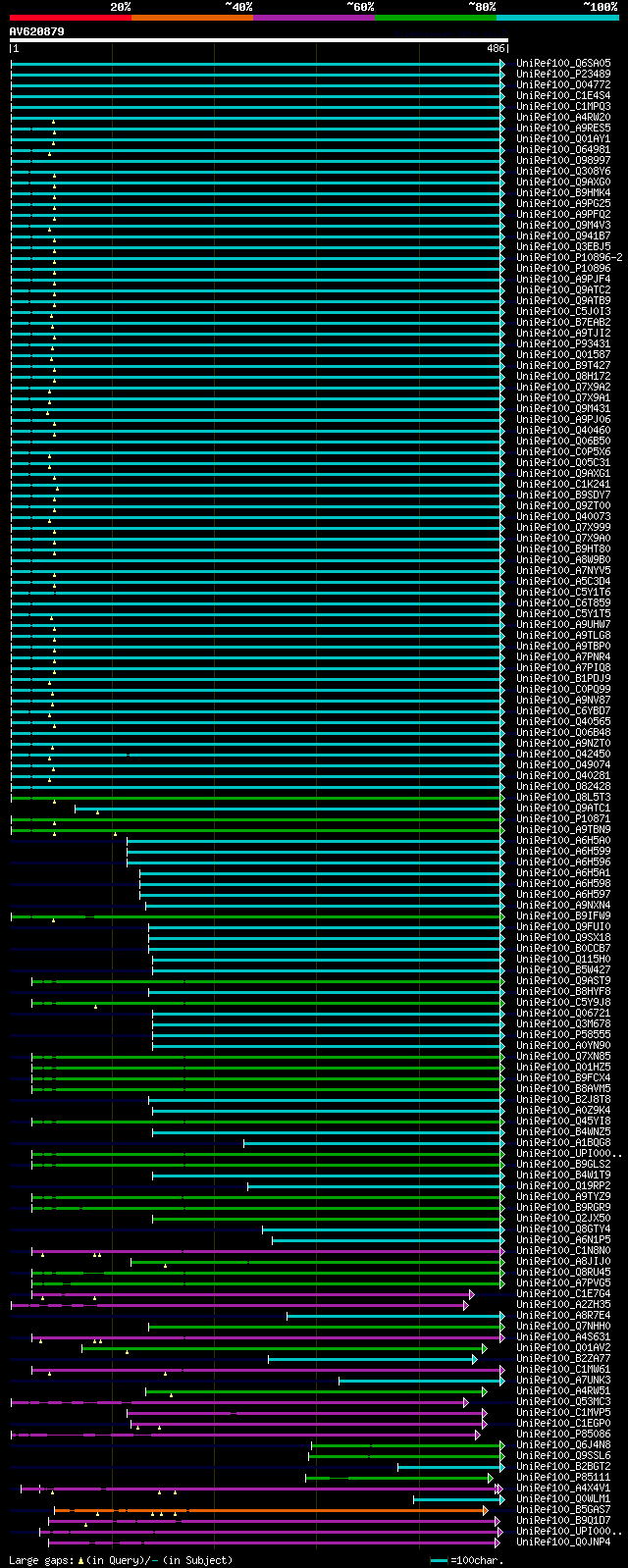Click the green ~80% legend segment
The image size is (628, 1568).
point(436,17)
